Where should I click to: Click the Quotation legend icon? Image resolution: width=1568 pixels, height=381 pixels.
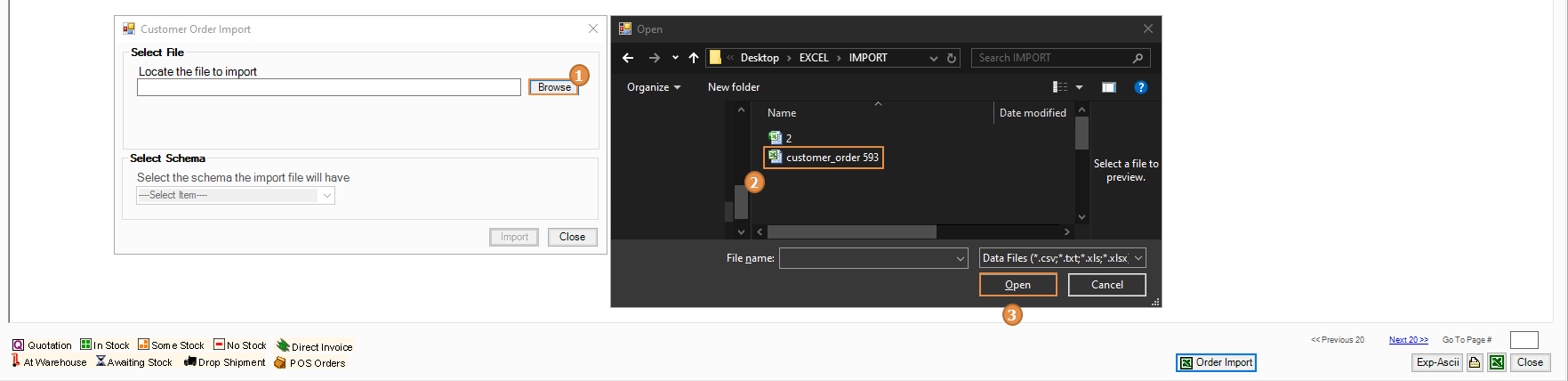(18, 345)
